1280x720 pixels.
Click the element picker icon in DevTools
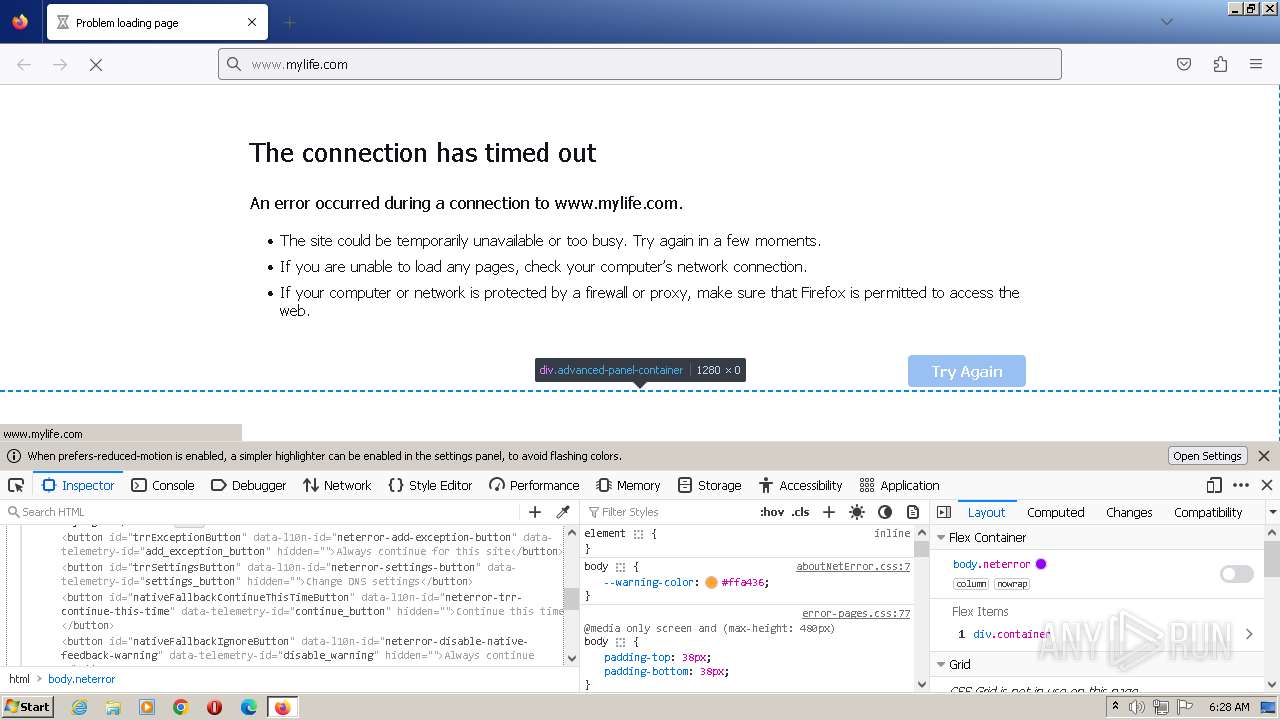pyautogui.click(x=16, y=485)
